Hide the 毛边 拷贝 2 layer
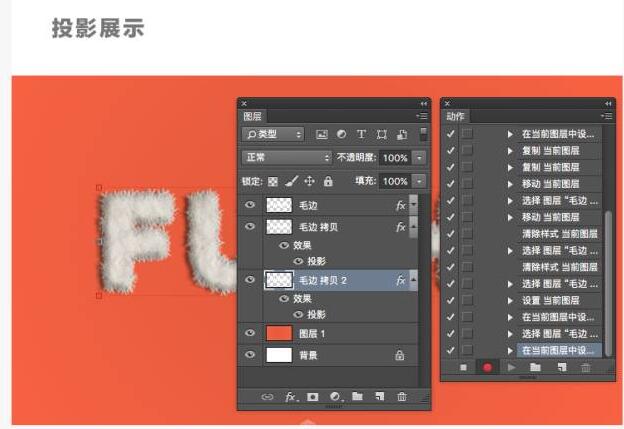624x429 pixels. click(x=250, y=279)
